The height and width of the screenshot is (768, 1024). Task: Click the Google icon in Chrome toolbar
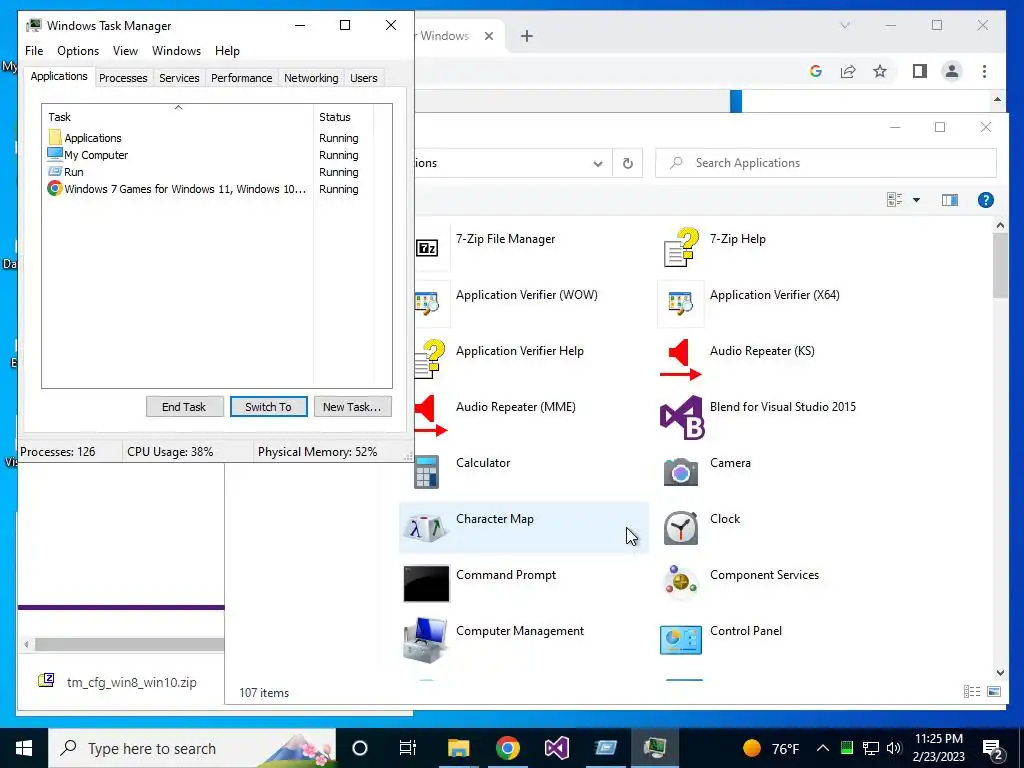click(x=816, y=71)
